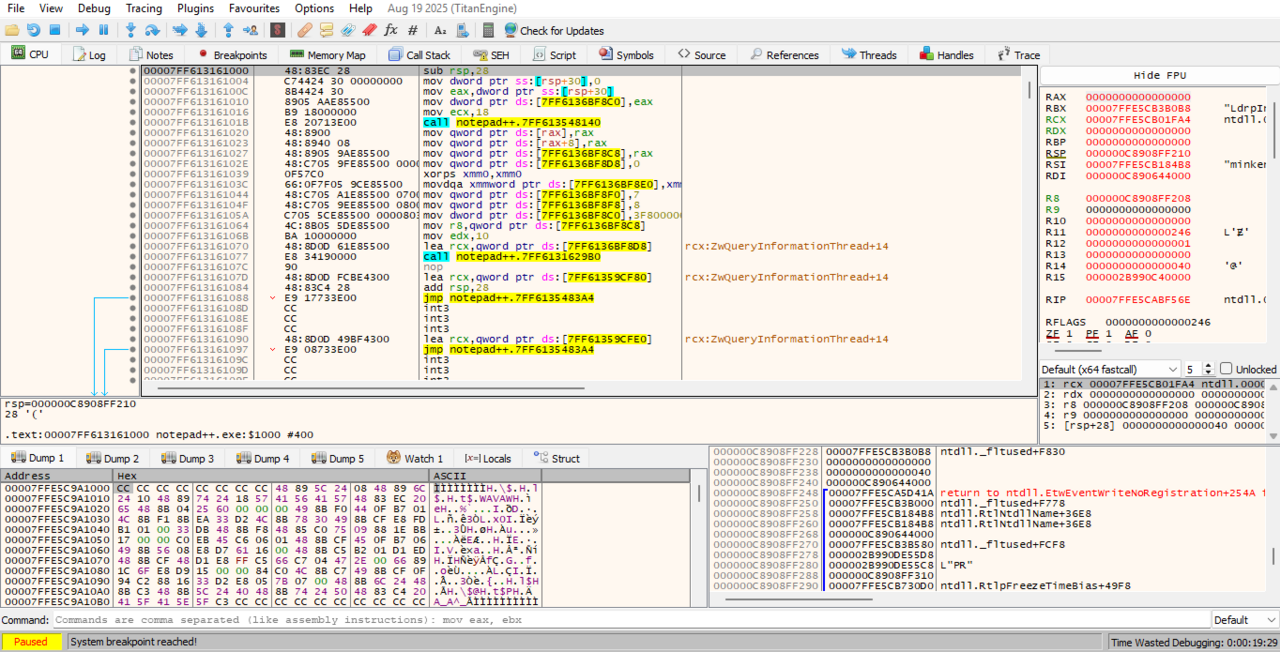Click the Run arrow icon
Viewport: 1280px width, 652px height.
click(82, 30)
